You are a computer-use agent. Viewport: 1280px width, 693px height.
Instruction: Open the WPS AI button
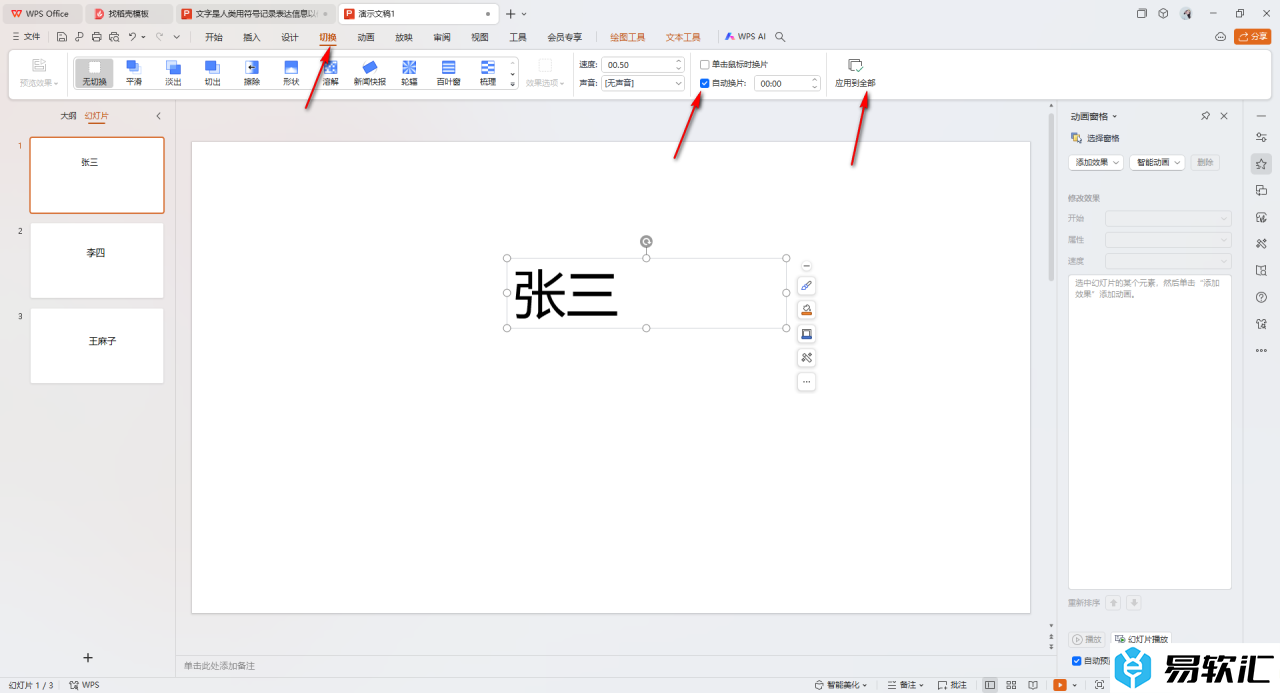click(744, 37)
